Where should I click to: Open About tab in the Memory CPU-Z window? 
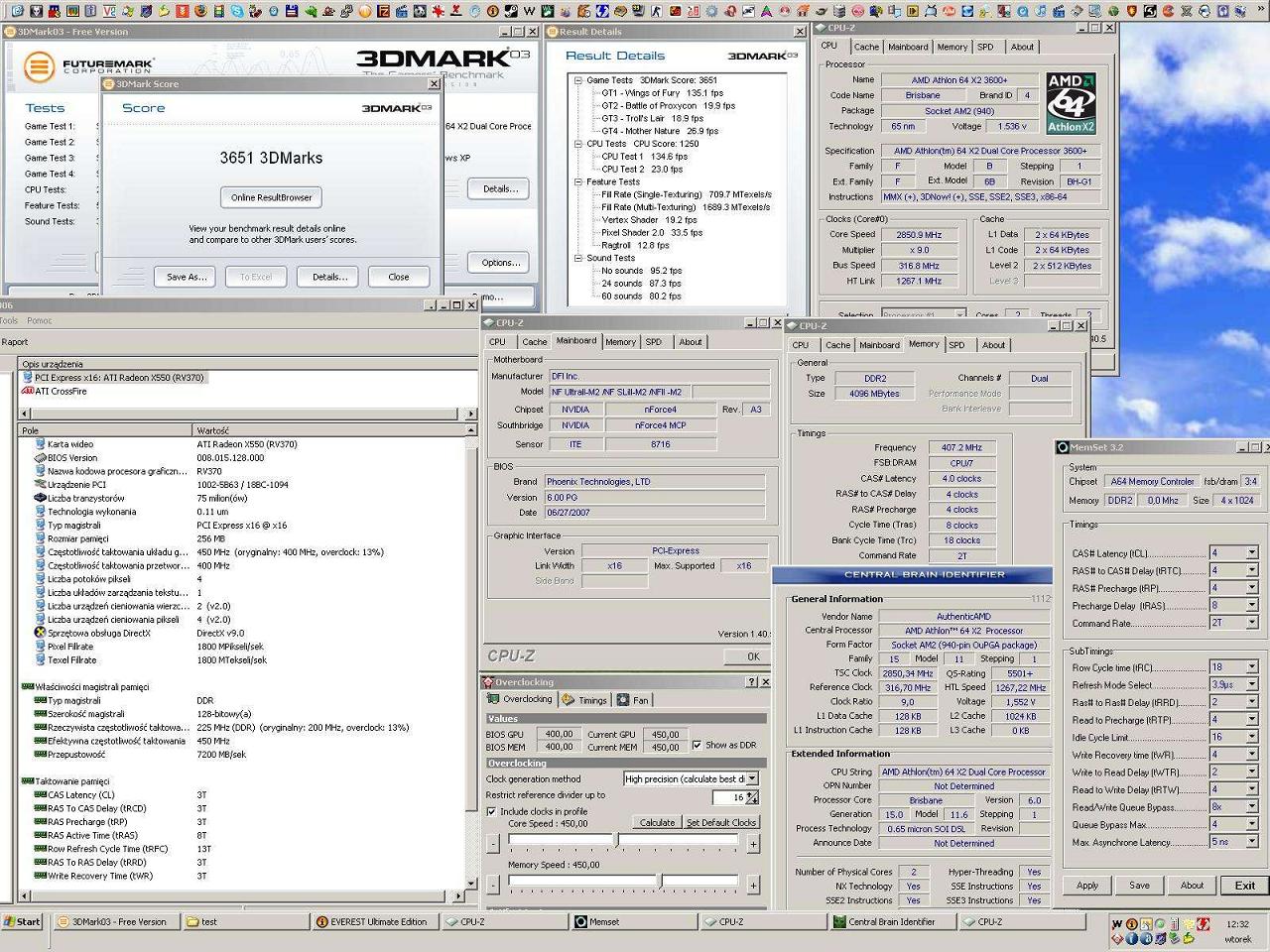[993, 345]
